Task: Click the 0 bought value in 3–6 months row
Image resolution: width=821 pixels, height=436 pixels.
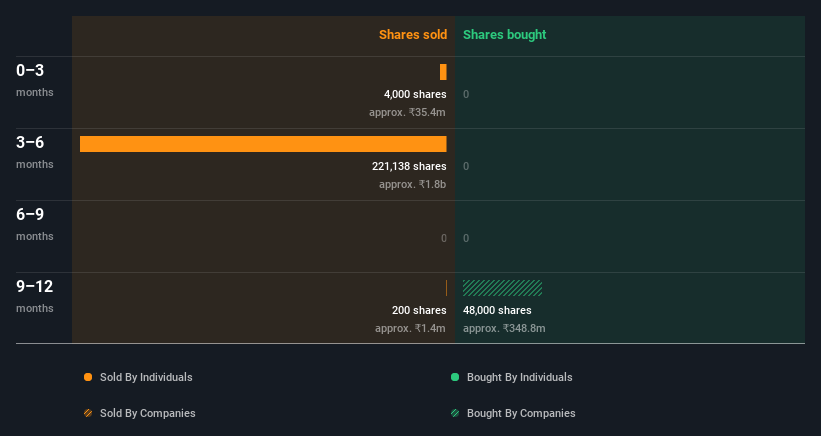Action: 466,166
